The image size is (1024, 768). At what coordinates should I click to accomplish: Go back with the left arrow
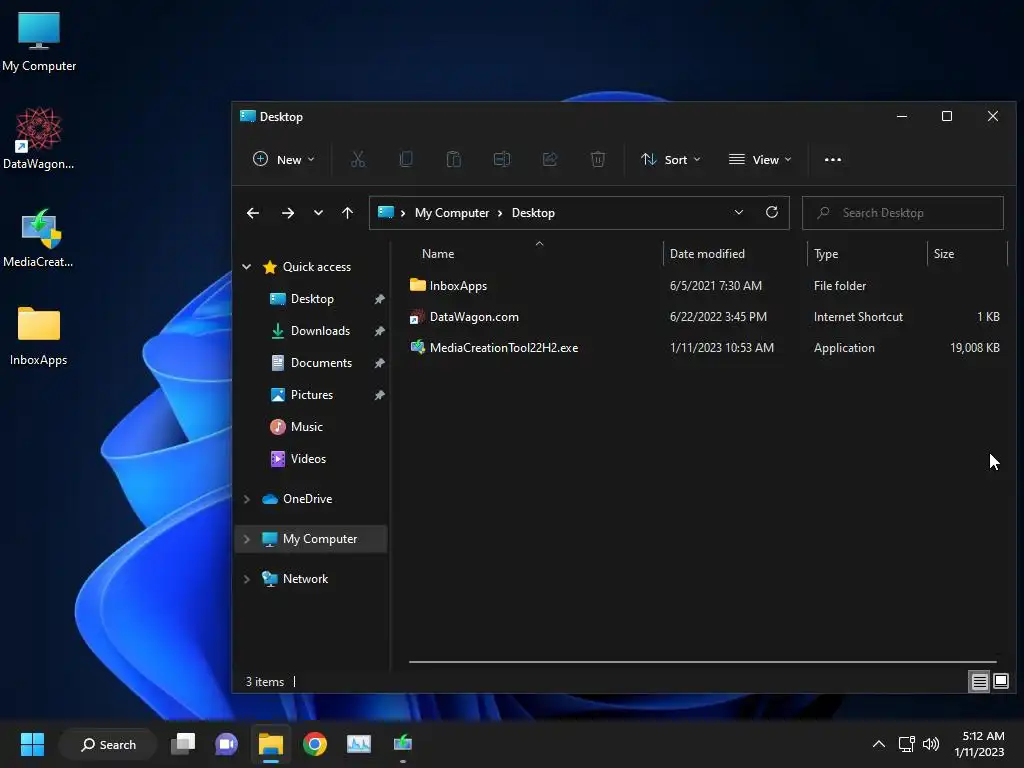[253, 213]
